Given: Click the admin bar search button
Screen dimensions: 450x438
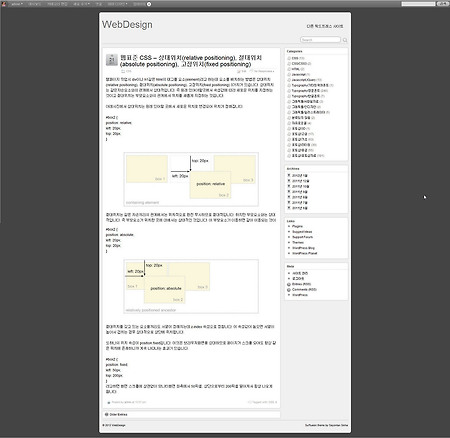Looking at the screenshot, I should tap(442, 4).
